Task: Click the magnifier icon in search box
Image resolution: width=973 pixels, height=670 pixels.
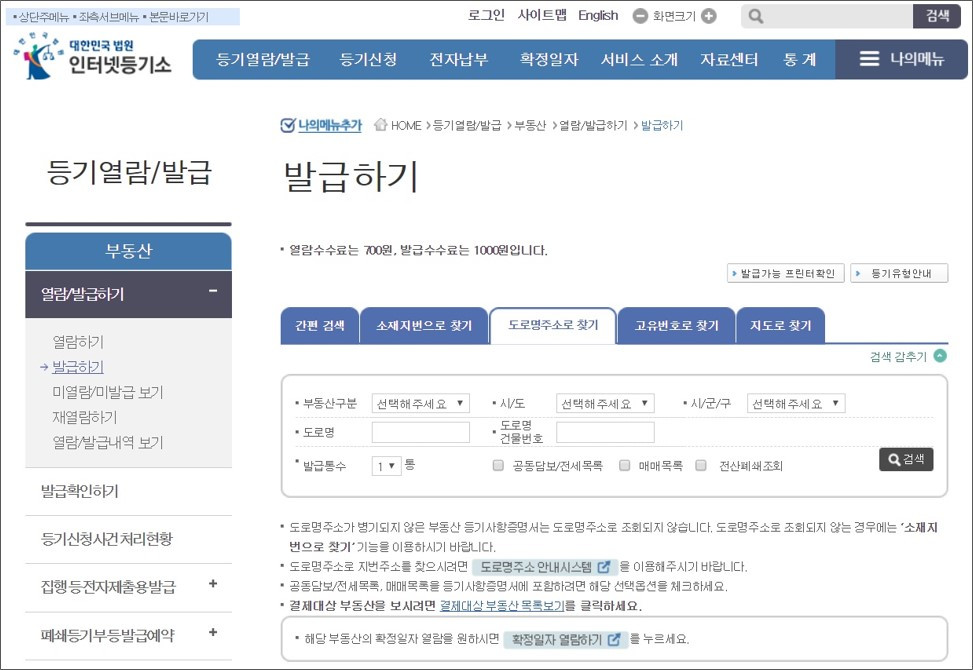Action: click(x=755, y=16)
